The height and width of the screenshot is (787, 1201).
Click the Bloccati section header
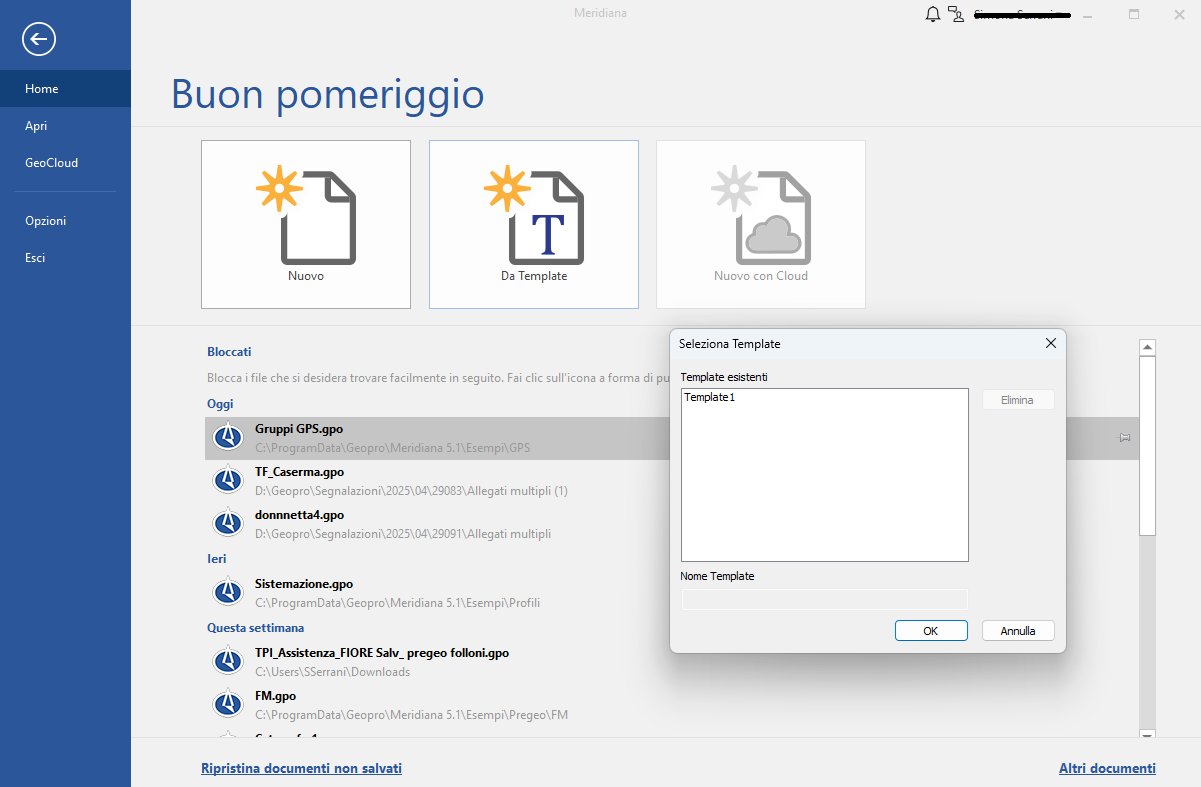pyautogui.click(x=229, y=352)
